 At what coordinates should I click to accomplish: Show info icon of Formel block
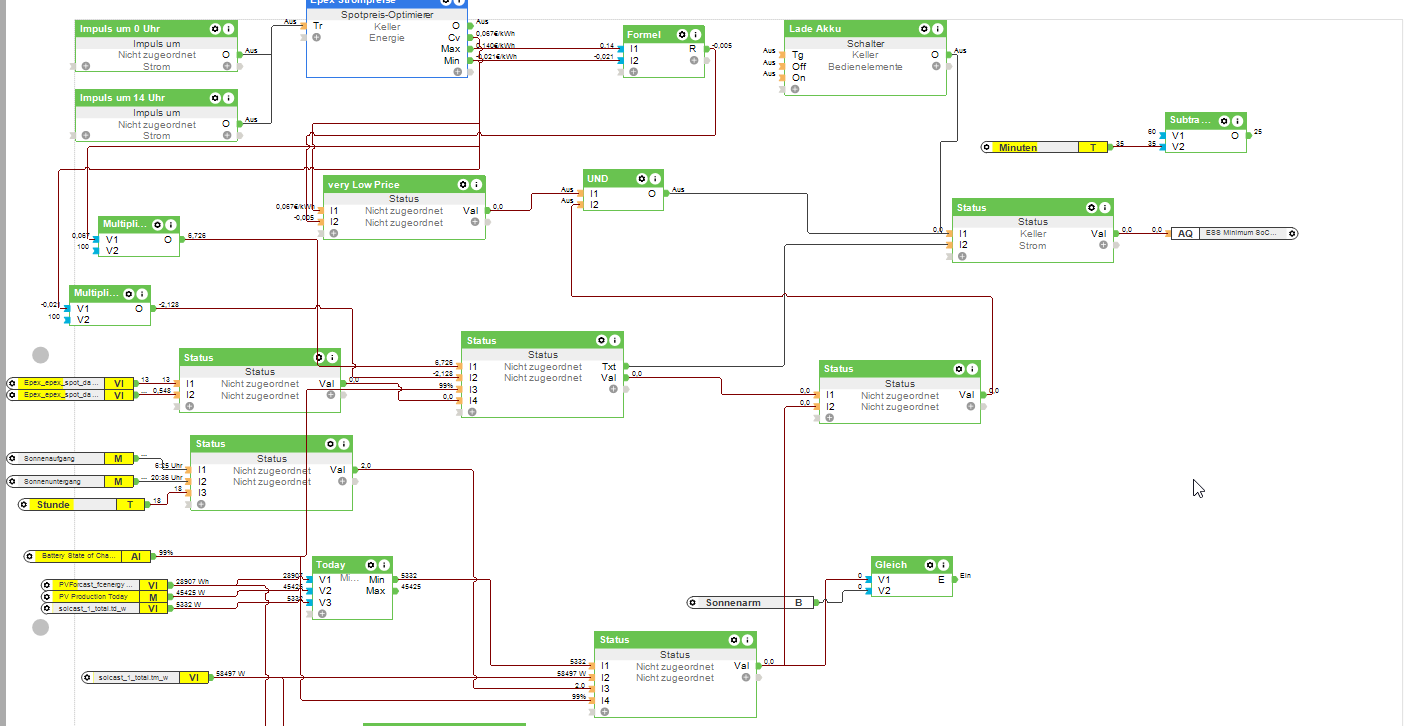pos(695,35)
